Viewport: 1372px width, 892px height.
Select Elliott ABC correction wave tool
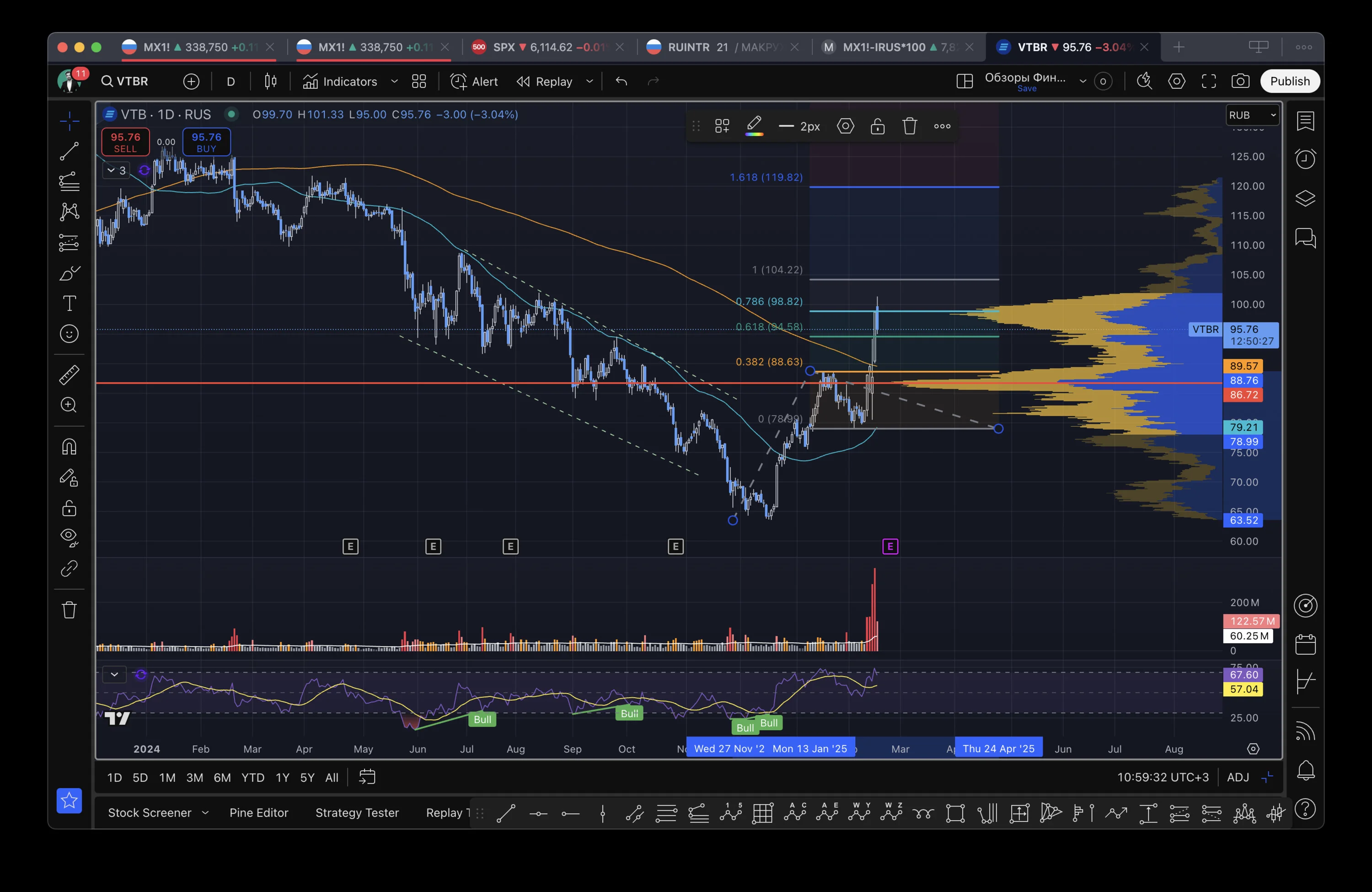tap(795, 813)
